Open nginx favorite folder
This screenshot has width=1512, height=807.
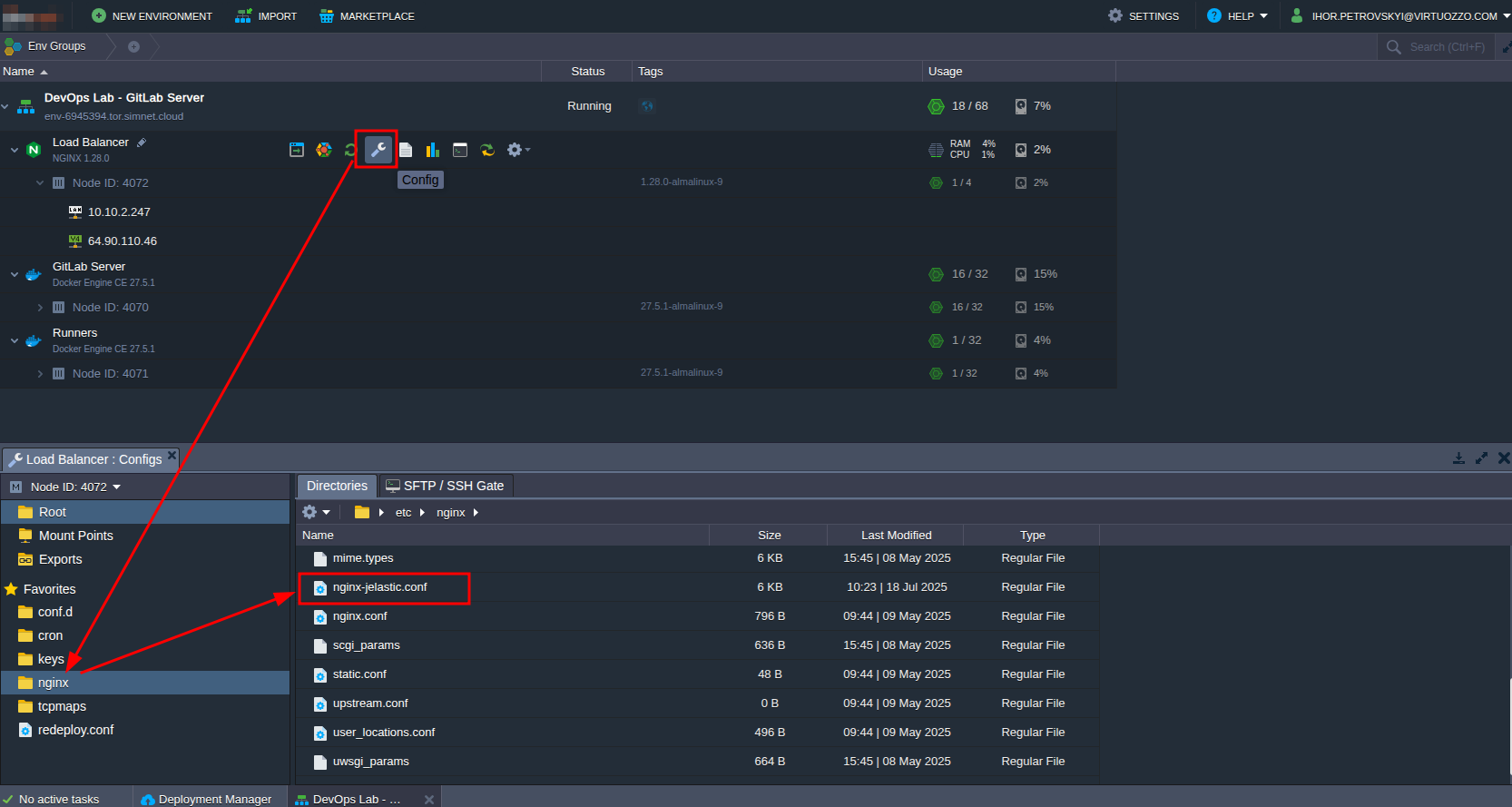(145, 683)
